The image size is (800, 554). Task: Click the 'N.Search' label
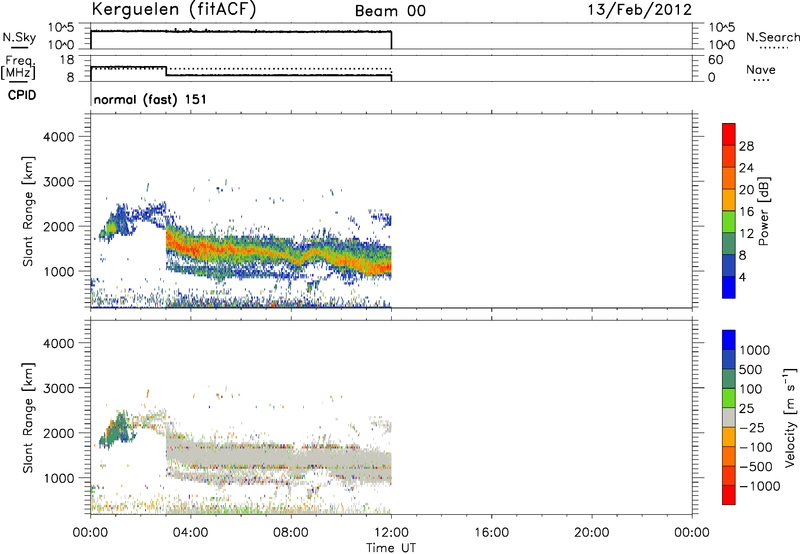(772, 37)
